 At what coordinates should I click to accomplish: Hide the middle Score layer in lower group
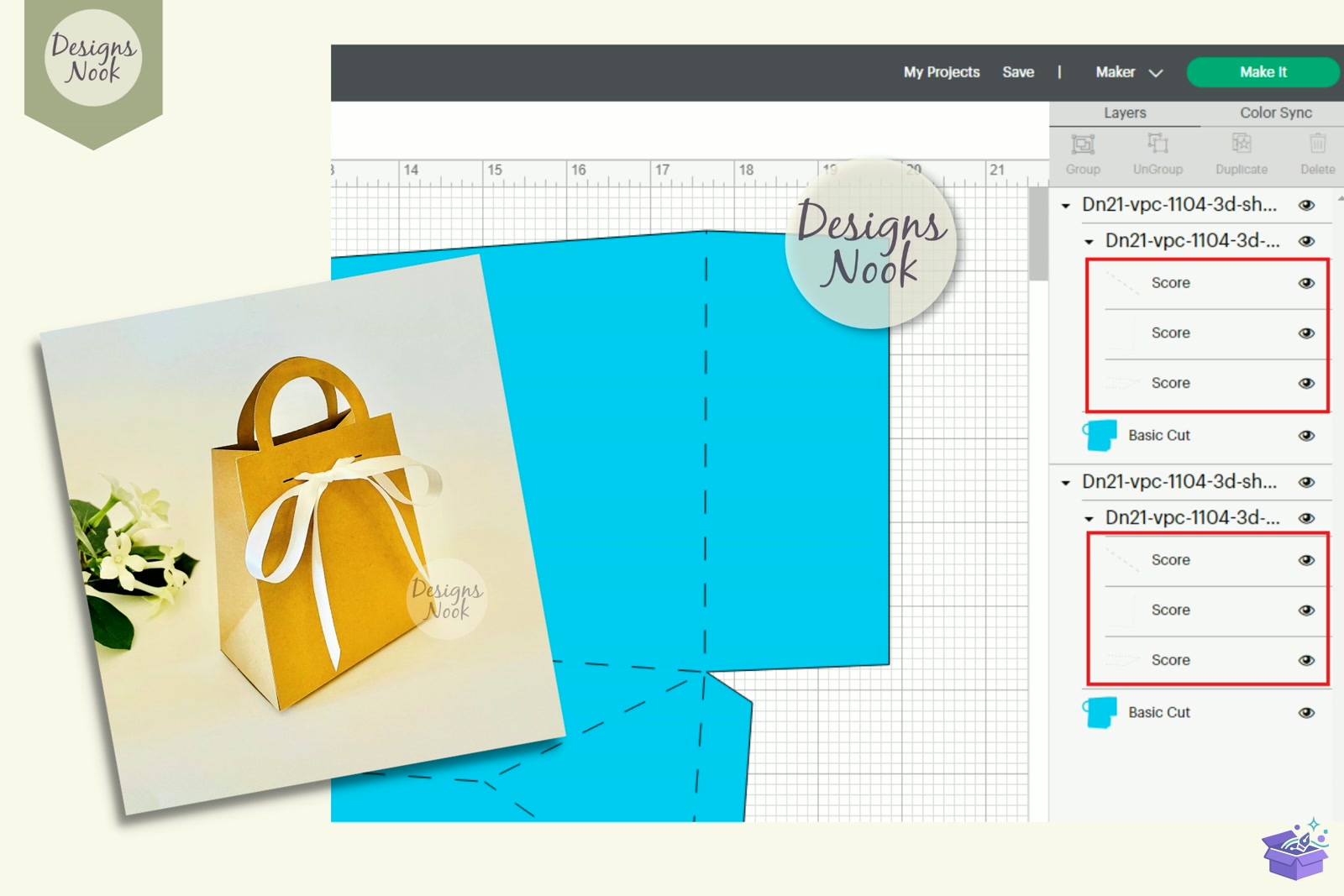pos(1306,610)
